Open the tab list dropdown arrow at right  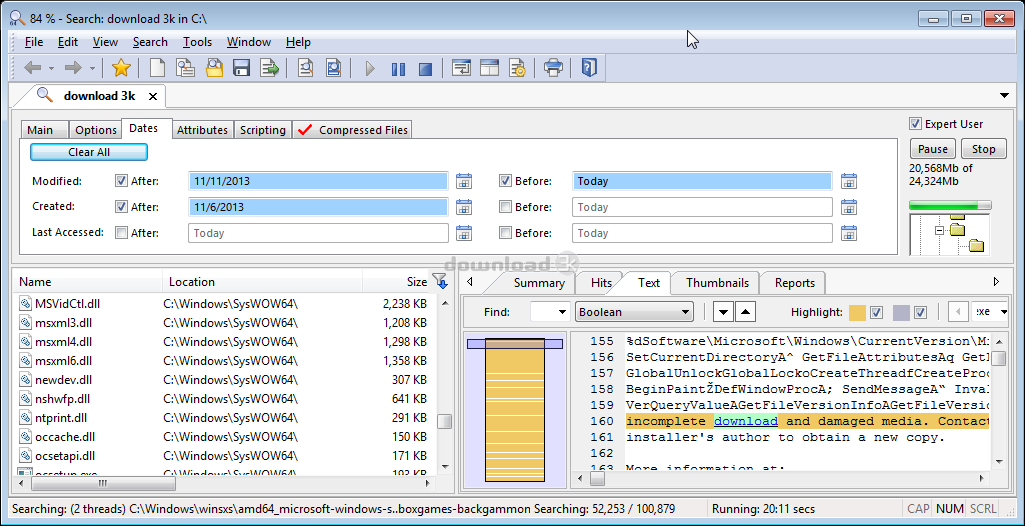tap(1005, 96)
